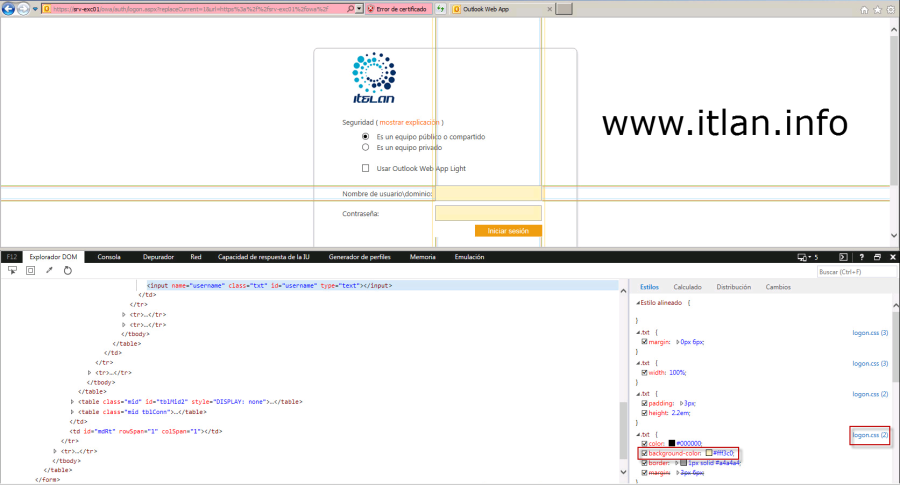This screenshot has width=900, height=485.
Task: Expand the 'table class mid tblConn' node
Action: click(x=73, y=411)
